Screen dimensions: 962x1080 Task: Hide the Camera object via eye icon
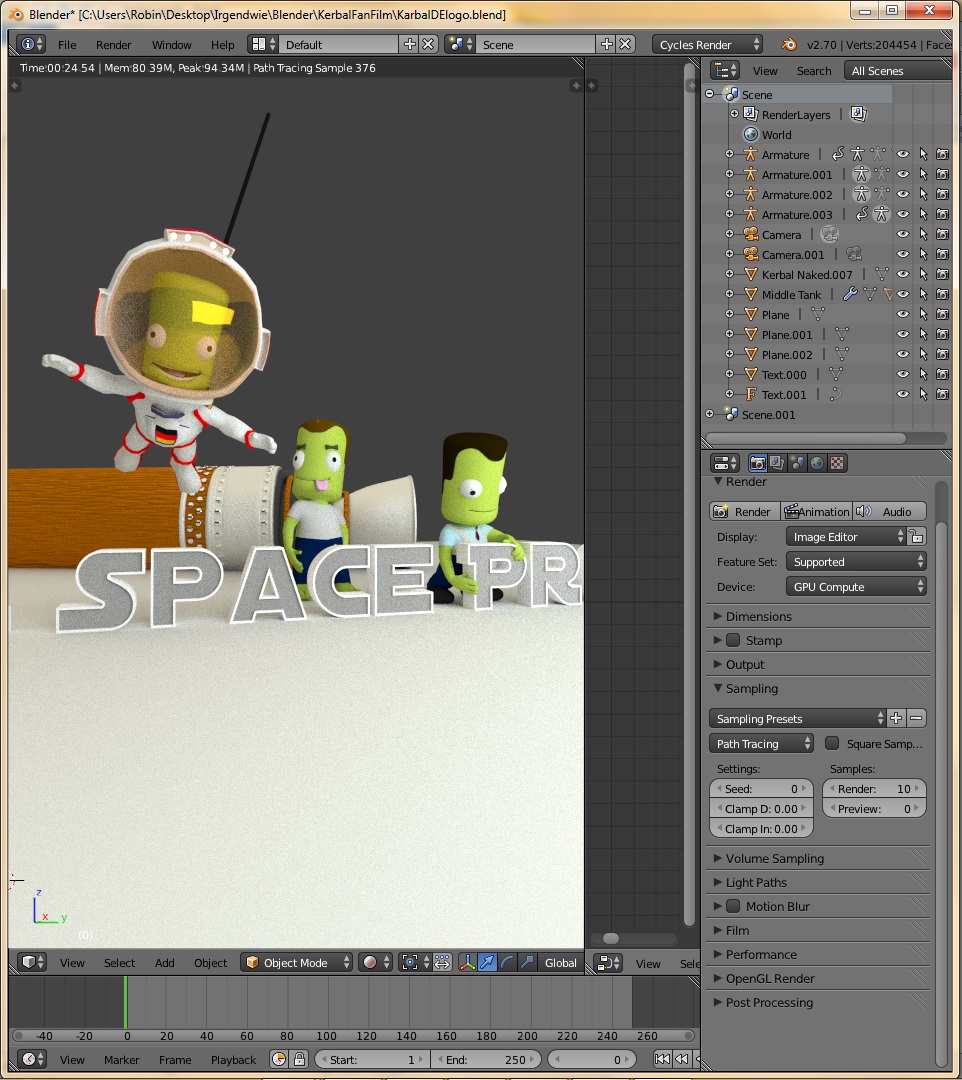click(903, 235)
